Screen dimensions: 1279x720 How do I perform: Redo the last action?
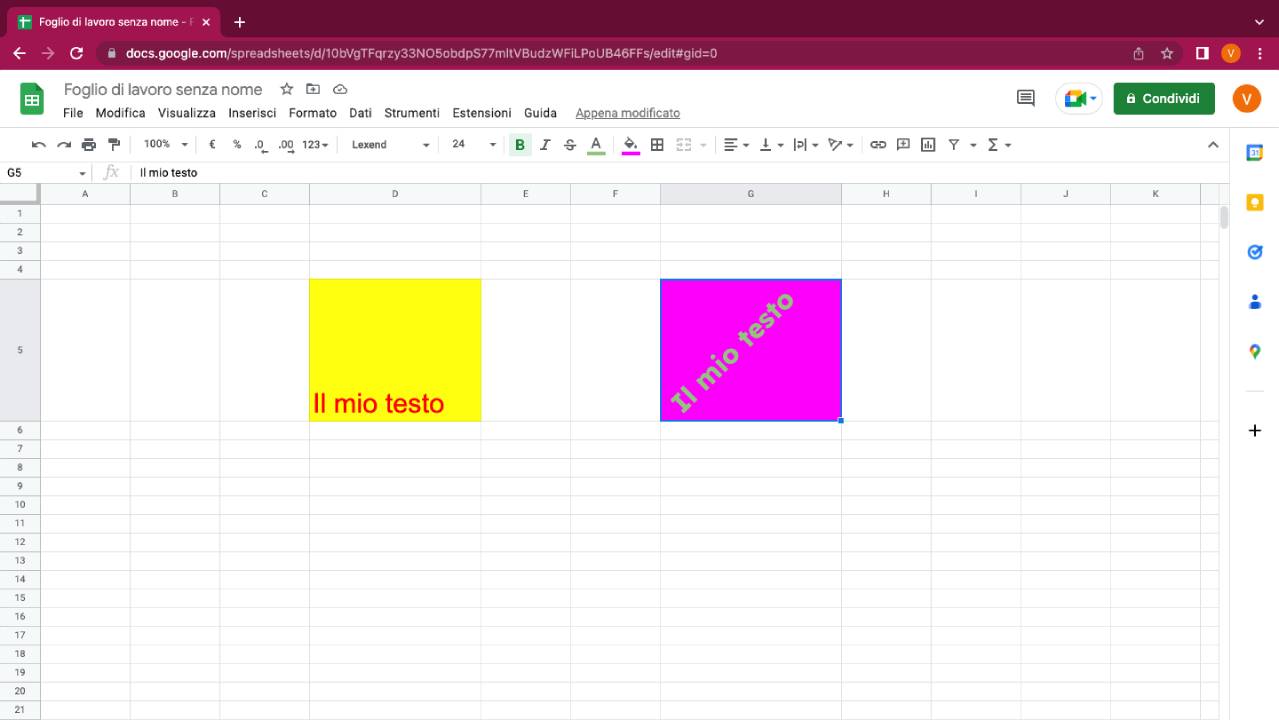tap(64, 145)
